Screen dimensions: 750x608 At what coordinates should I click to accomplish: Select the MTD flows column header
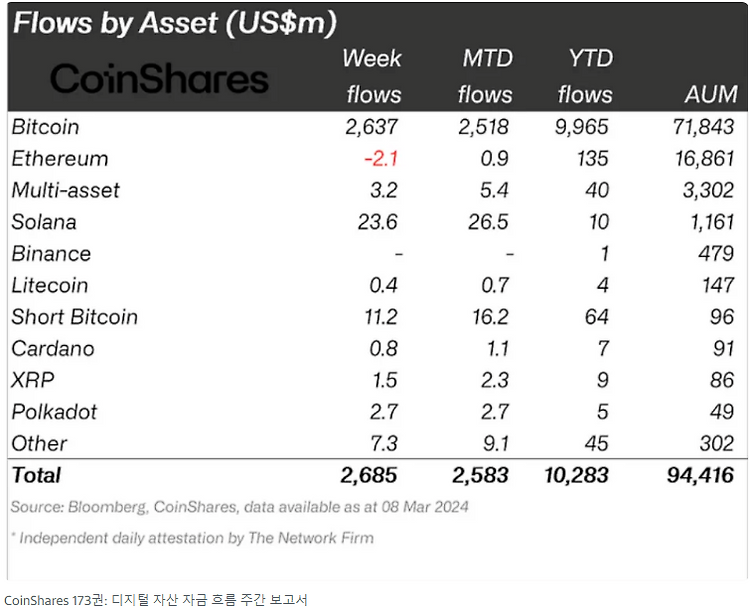coord(485,77)
